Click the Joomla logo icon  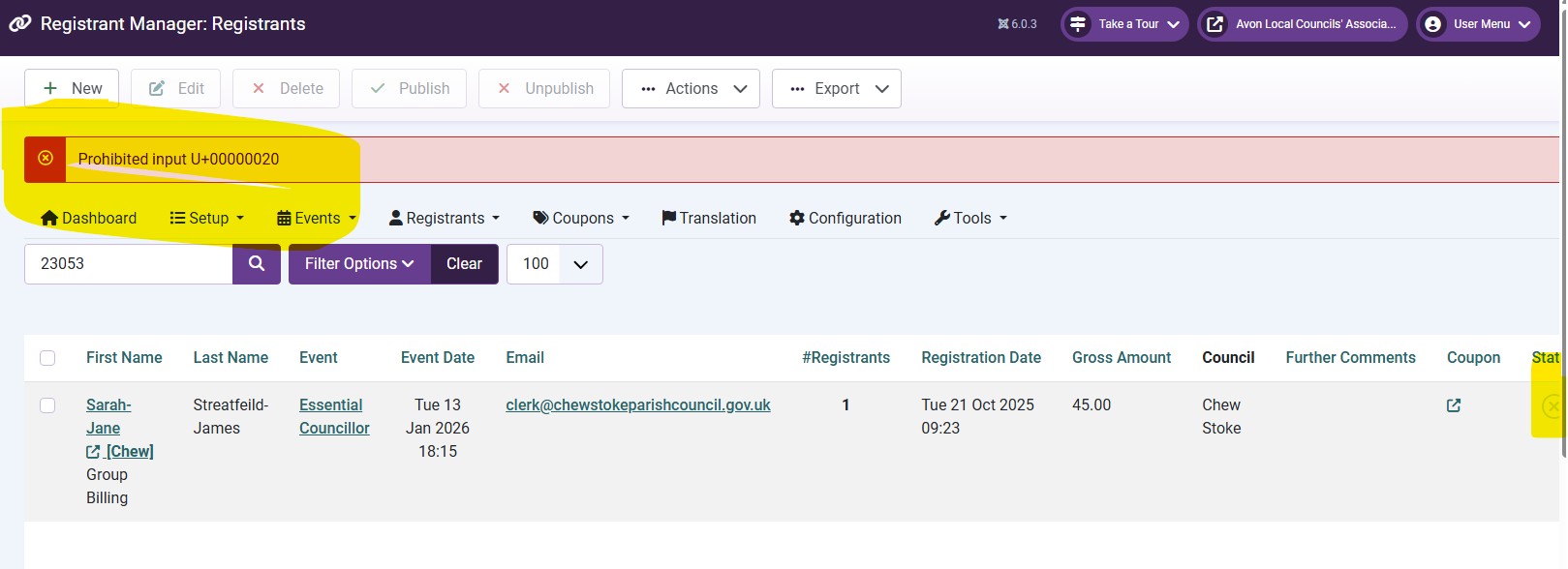(x=20, y=24)
